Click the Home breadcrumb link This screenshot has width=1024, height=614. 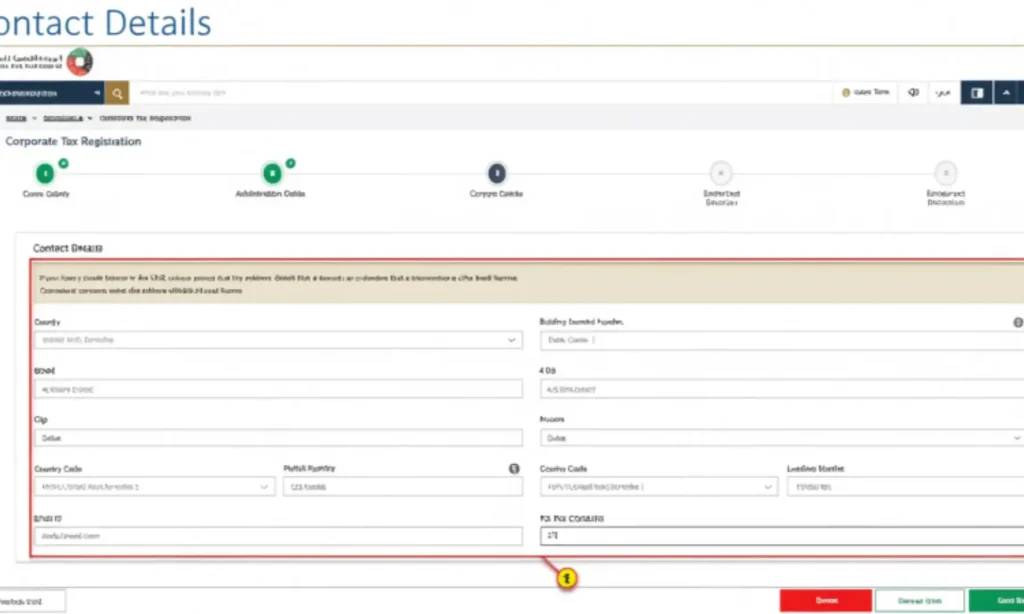click(x=15, y=118)
